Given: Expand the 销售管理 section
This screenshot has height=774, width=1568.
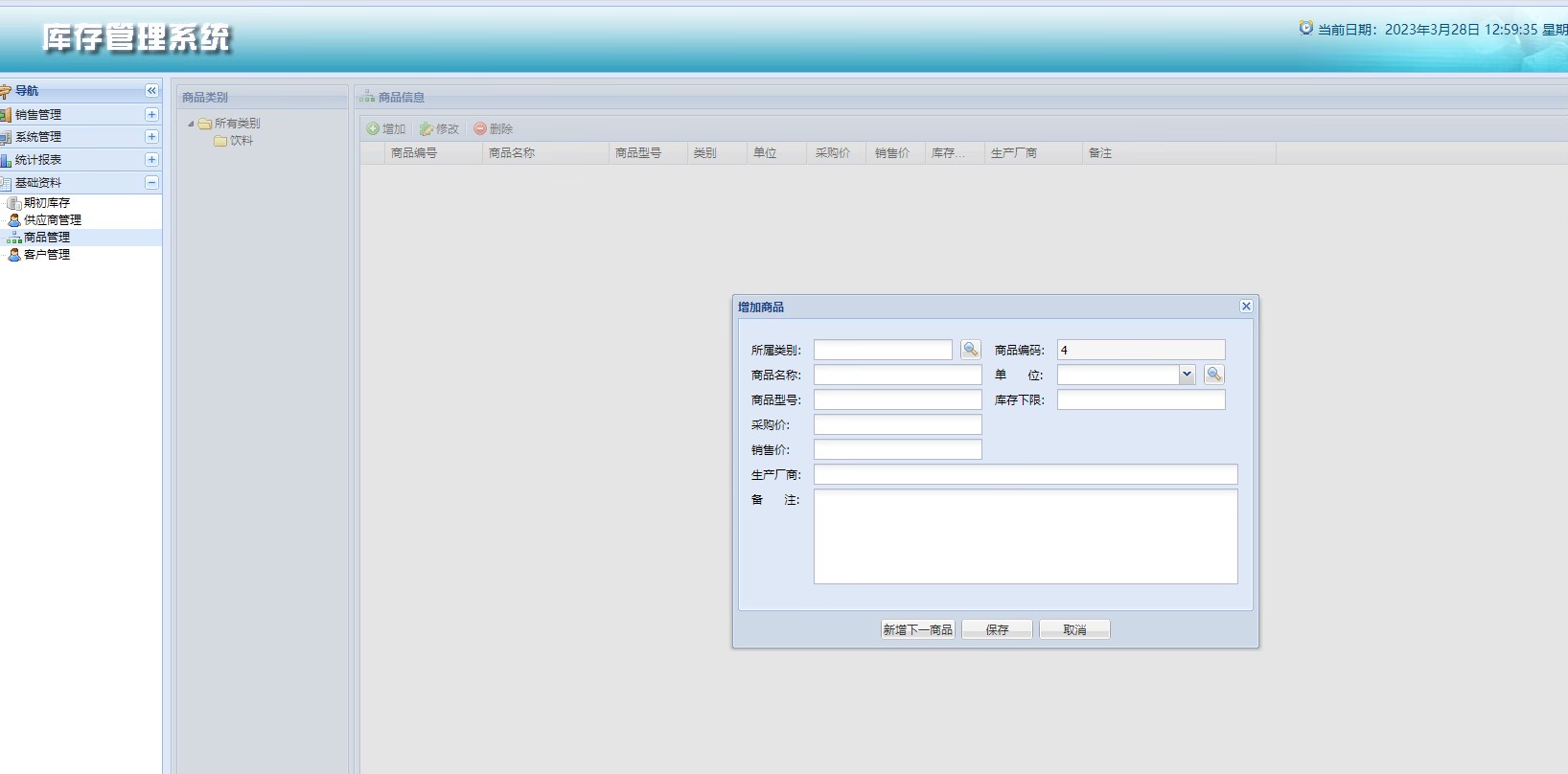Looking at the screenshot, I should point(151,114).
